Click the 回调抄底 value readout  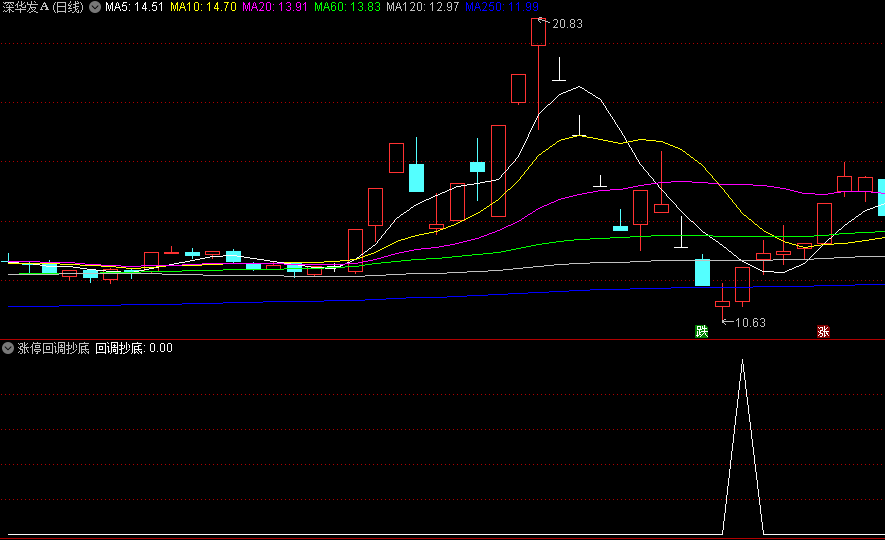click(134, 348)
